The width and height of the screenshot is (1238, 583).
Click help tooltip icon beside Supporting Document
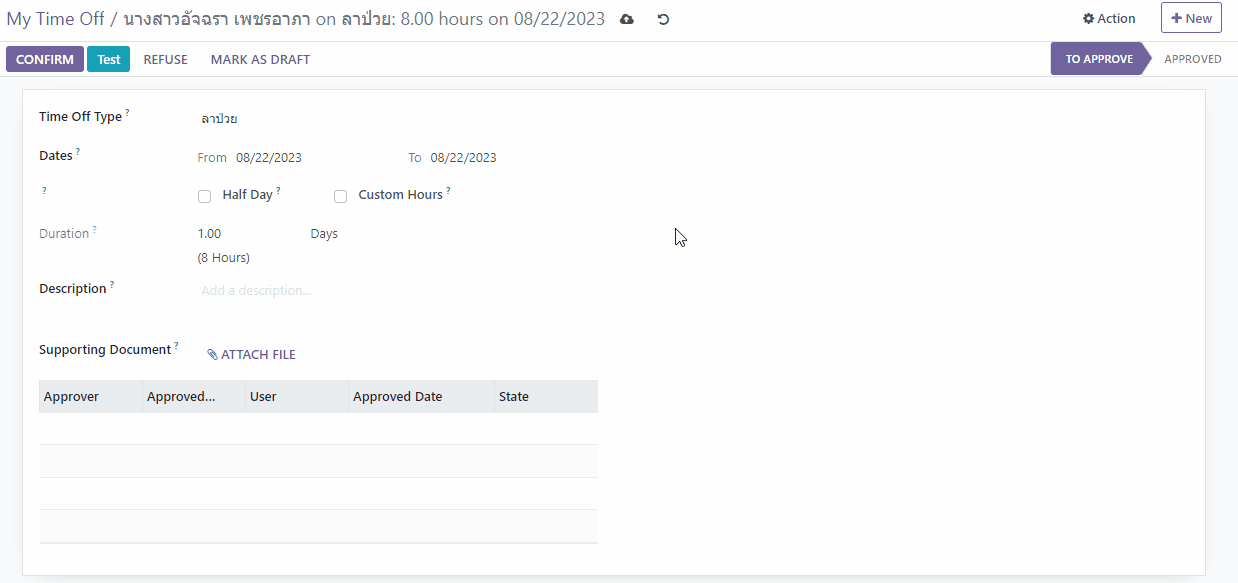point(177,346)
